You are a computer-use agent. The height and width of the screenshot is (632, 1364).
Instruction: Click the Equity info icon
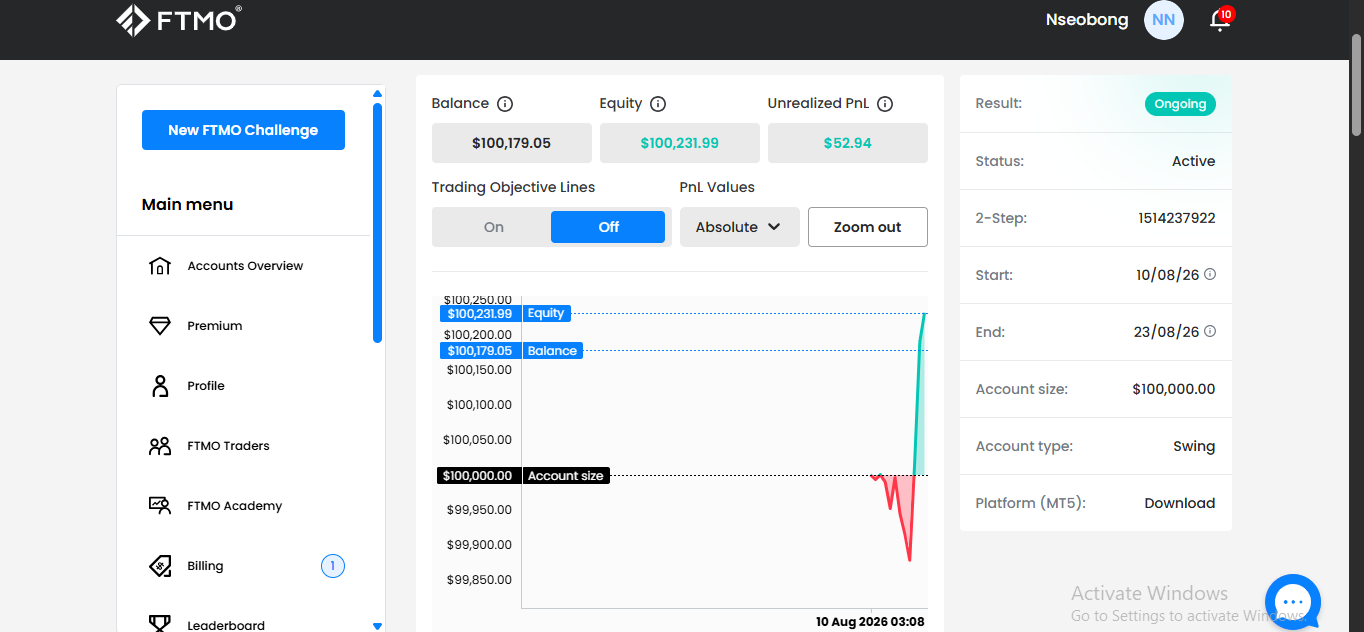pyautogui.click(x=658, y=104)
